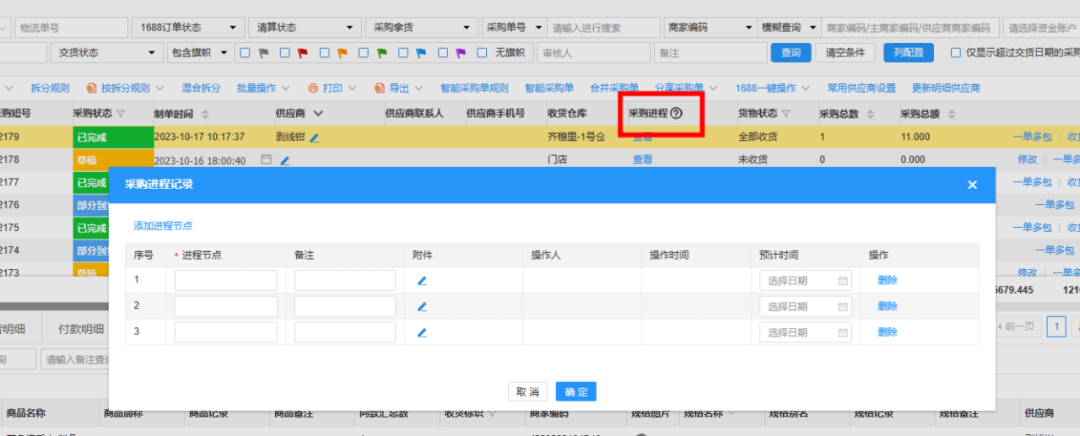Filter by the 货物状态 column funnel icon

786,114
